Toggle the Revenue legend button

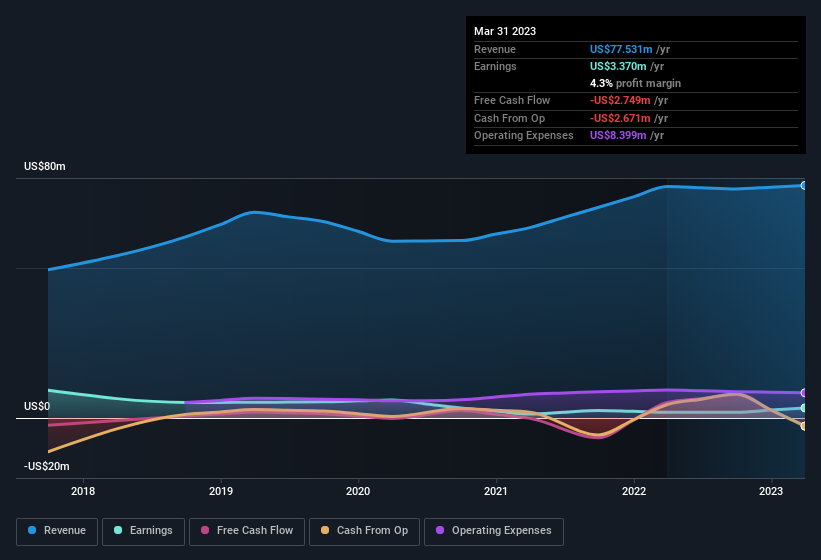[57, 531]
